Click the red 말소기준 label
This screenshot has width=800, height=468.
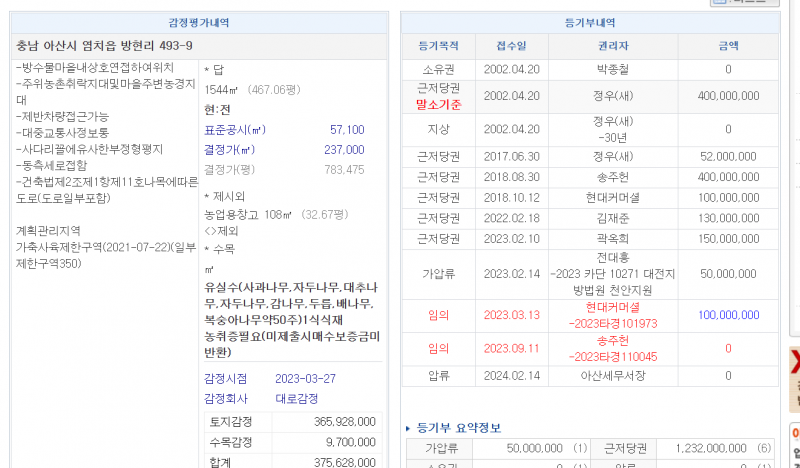click(438, 104)
